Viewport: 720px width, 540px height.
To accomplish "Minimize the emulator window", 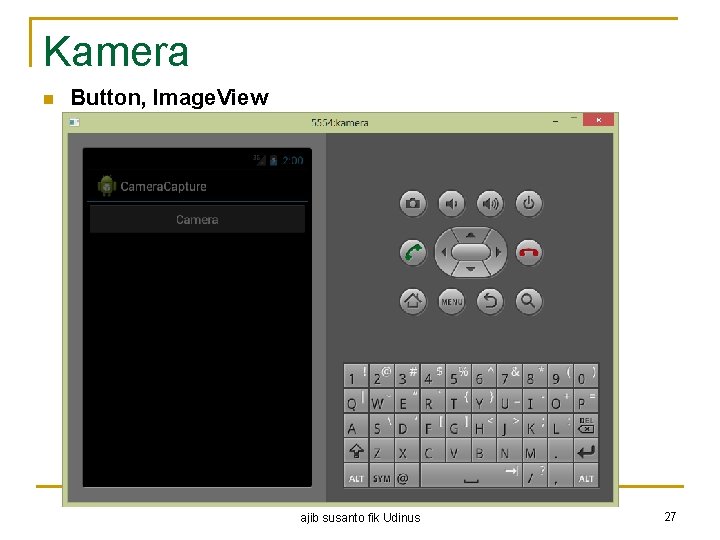I will coord(556,121).
